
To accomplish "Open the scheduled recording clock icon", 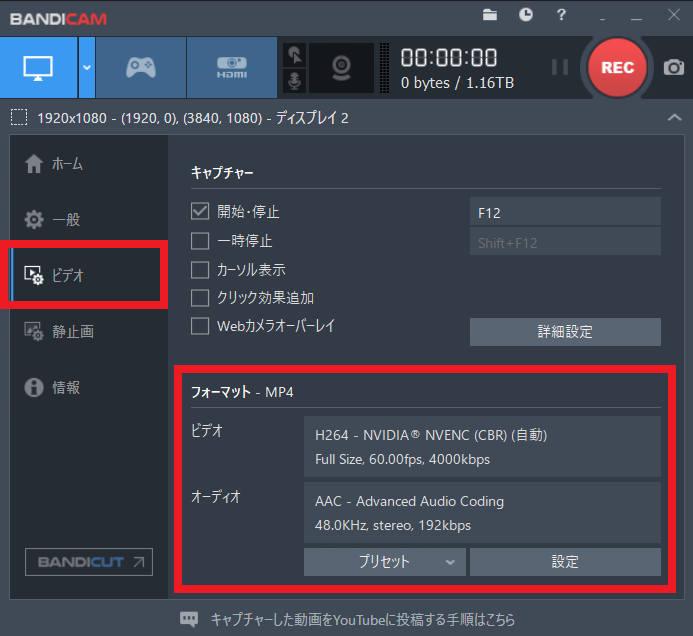I will pos(525,15).
